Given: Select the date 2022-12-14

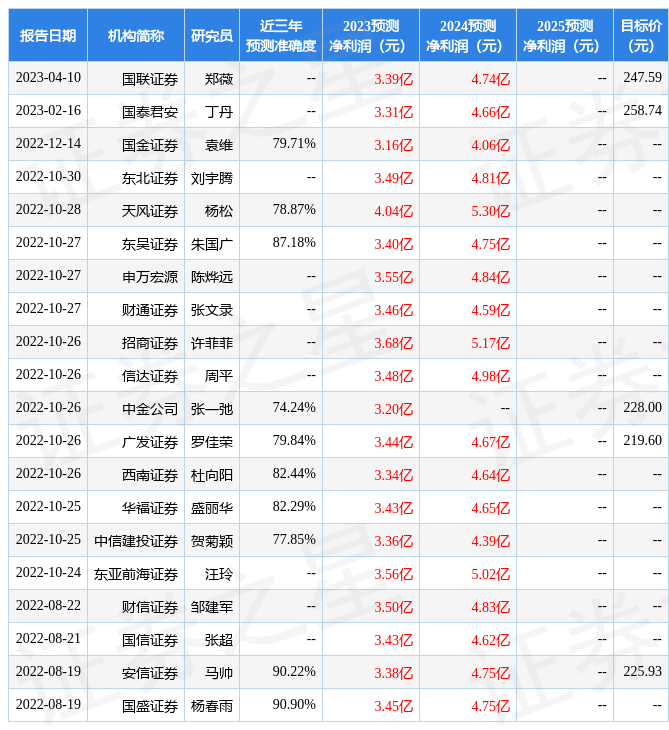Looking at the screenshot, I should [x=48, y=144].
